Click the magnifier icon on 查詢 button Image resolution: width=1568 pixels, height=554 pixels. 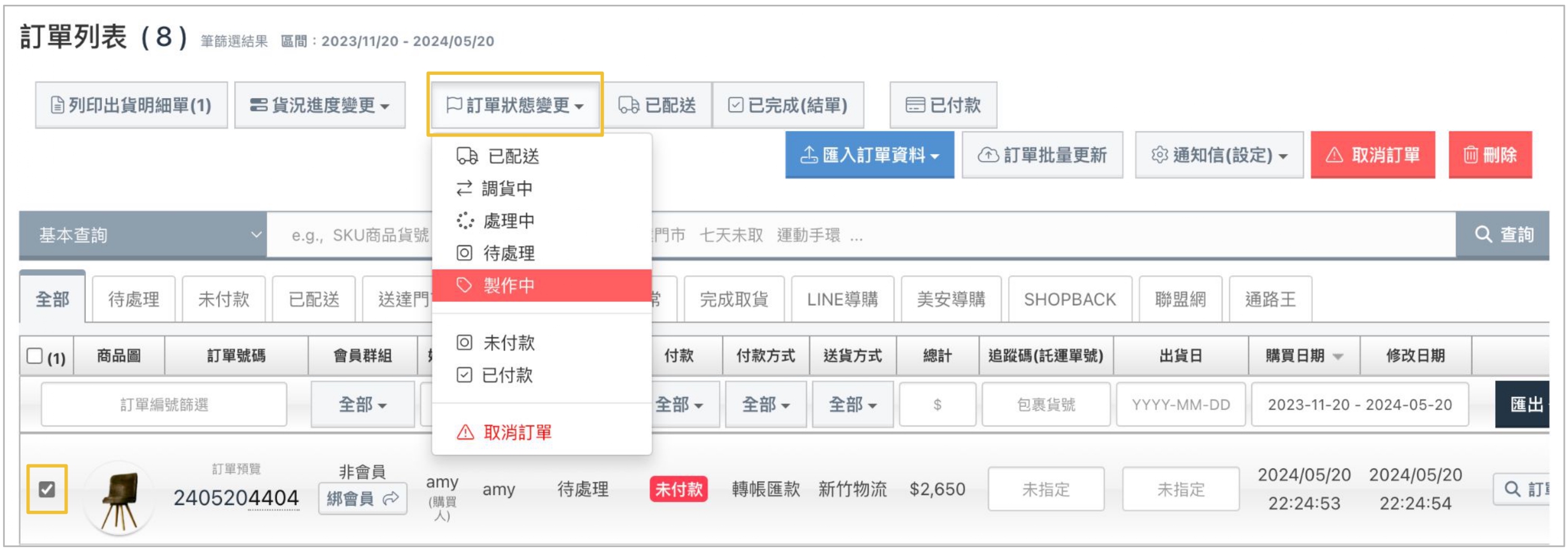point(1483,235)
